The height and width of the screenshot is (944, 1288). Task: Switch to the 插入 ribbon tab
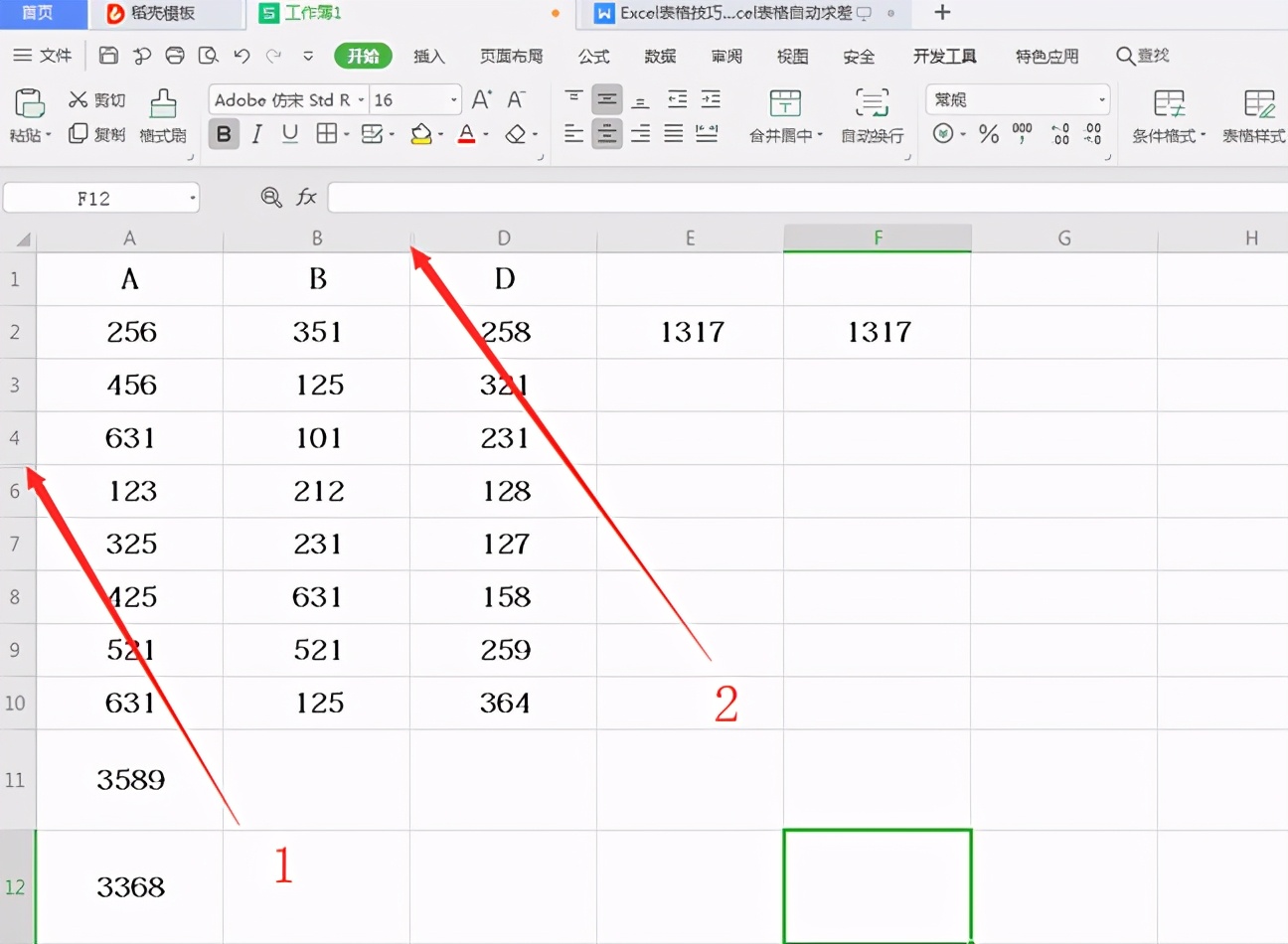point(429,56)
